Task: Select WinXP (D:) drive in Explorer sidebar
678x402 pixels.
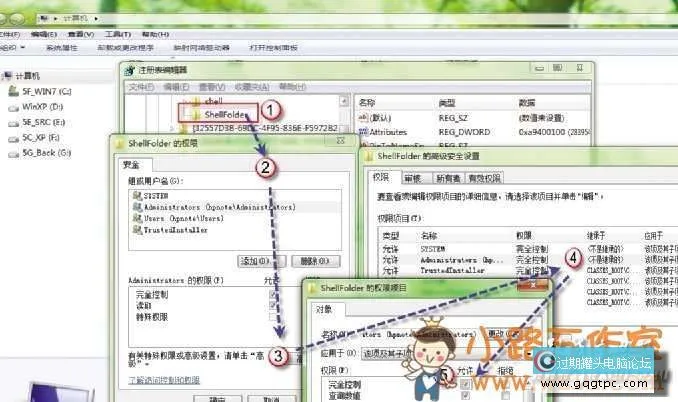Action: pyautogui.click(x=36, y=107)
